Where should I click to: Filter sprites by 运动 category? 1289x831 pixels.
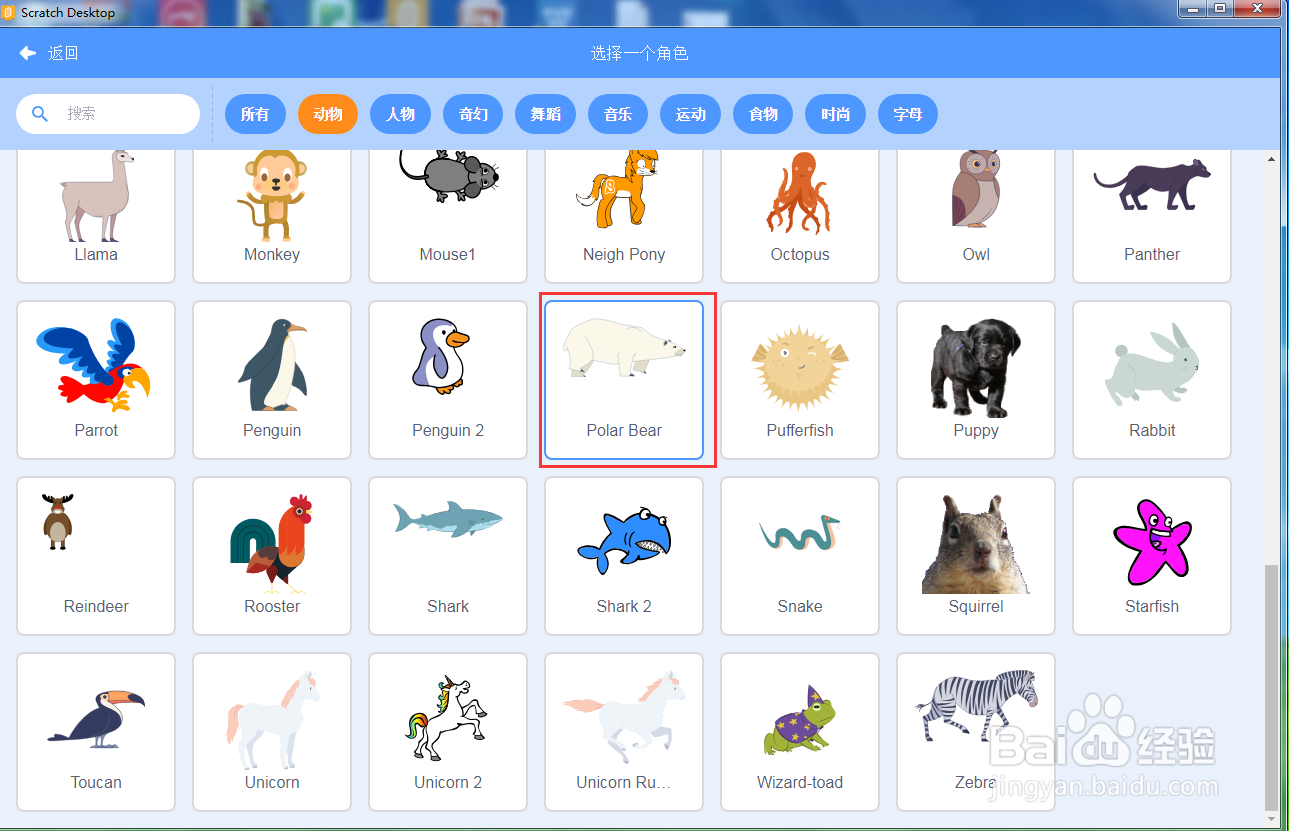(690, 114)
